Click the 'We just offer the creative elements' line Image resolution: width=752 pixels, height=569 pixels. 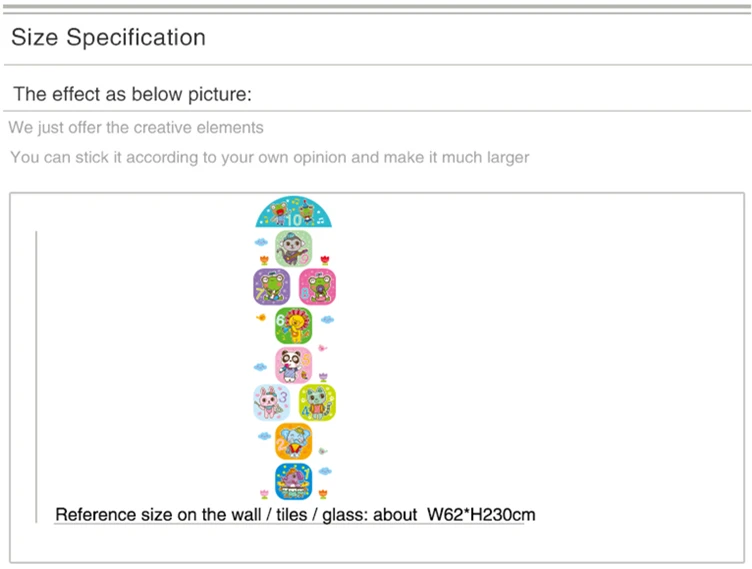pos(136,128)
